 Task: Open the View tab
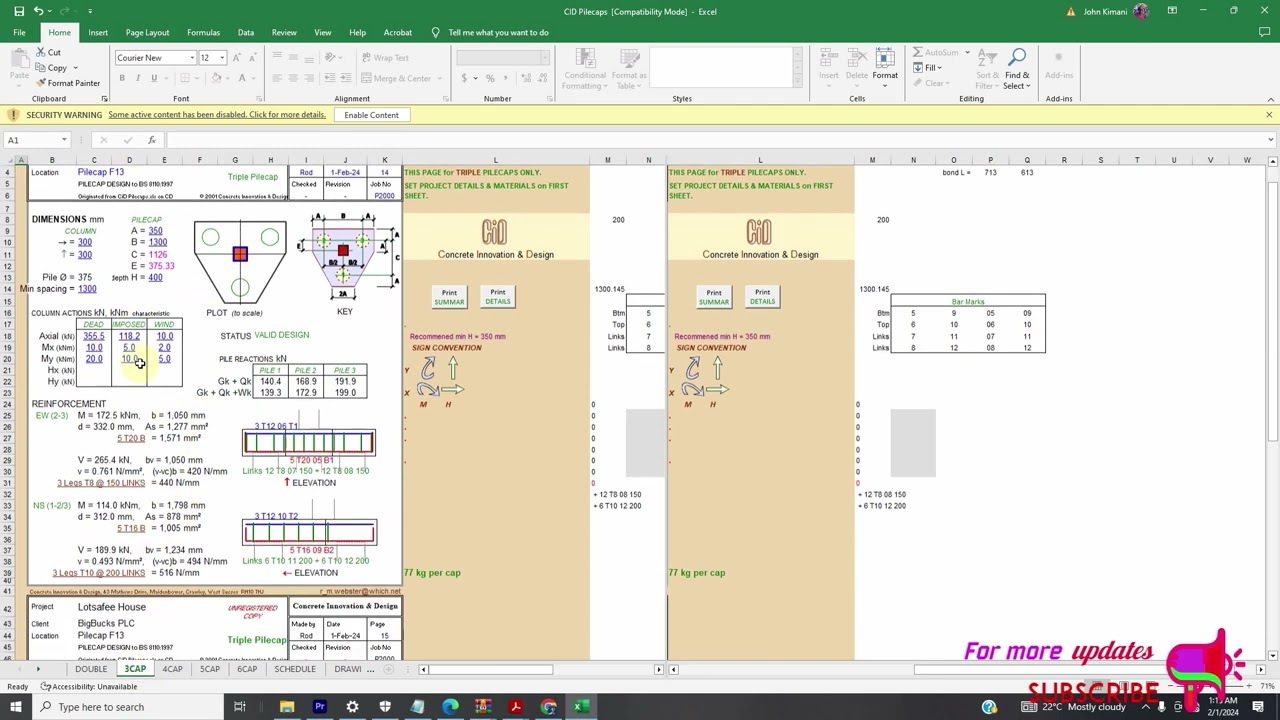[323, 32]
